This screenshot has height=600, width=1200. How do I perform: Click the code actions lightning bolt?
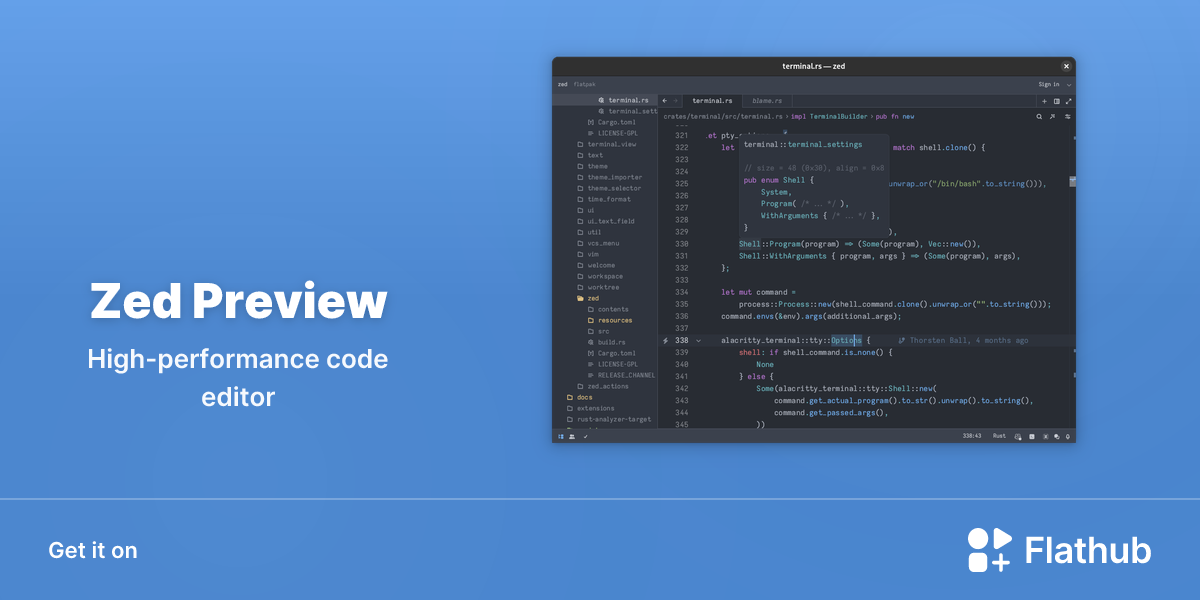point(666,340)
